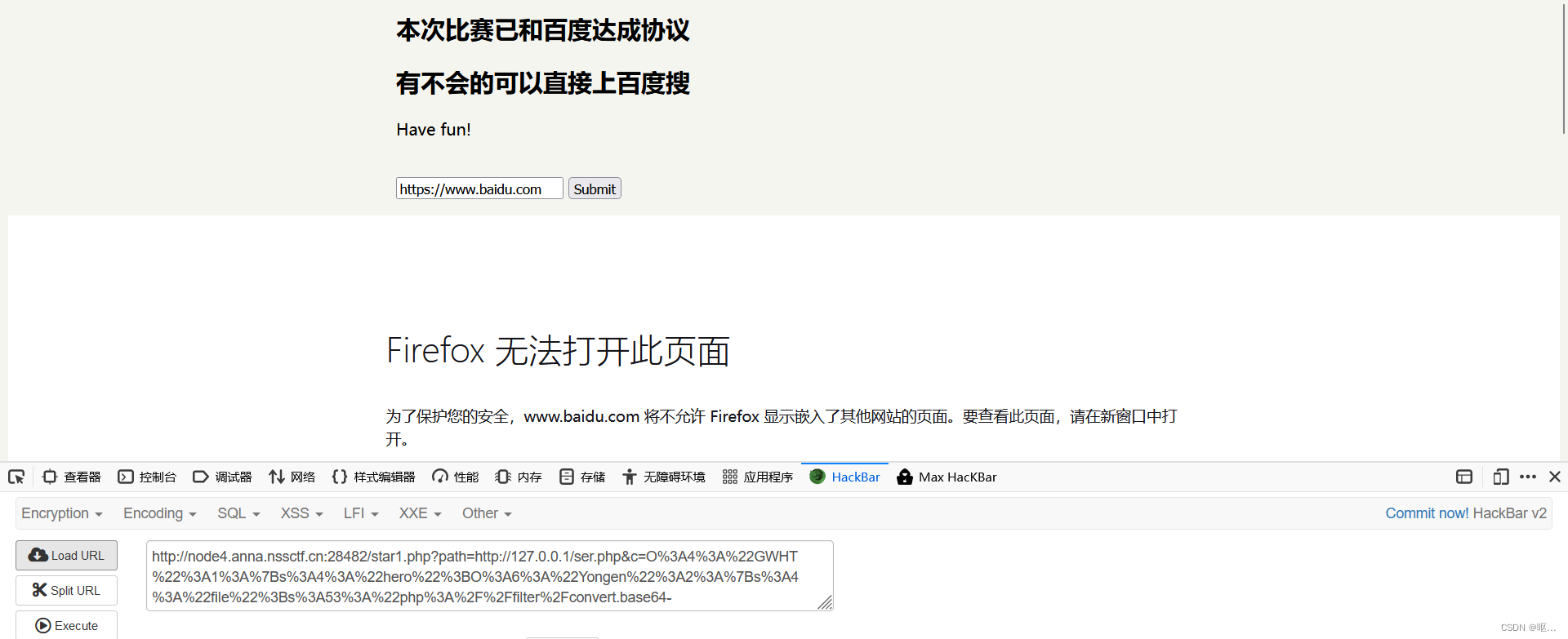Close the developer tools panel
The width and height of the screenshot is (1568, 639).
click(x=1555, y=477)
